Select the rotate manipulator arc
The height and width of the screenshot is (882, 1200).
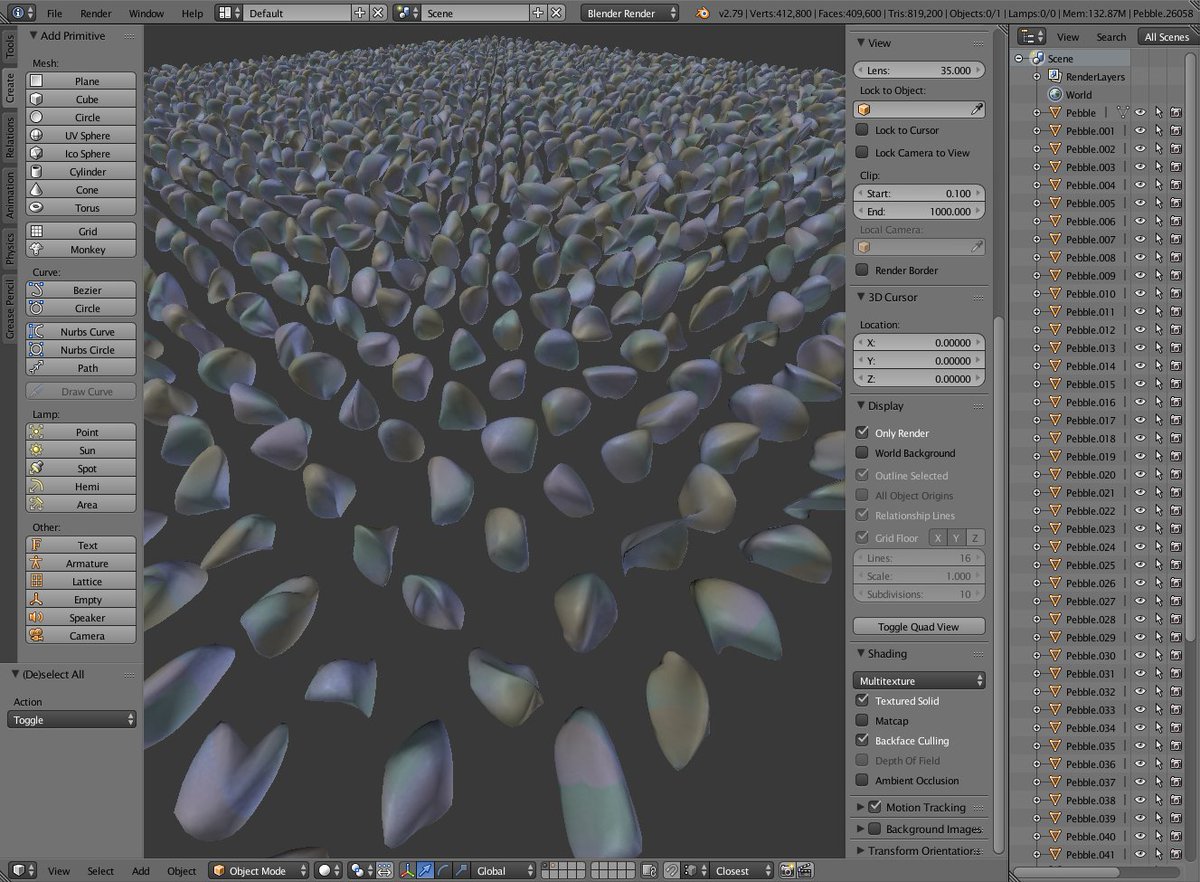(x=443, y=871)
